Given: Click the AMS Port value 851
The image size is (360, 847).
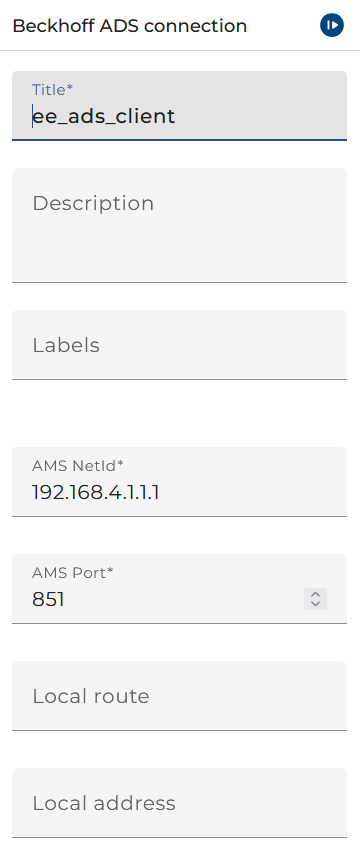Looking at the screenshot, I should coord(49,600).
